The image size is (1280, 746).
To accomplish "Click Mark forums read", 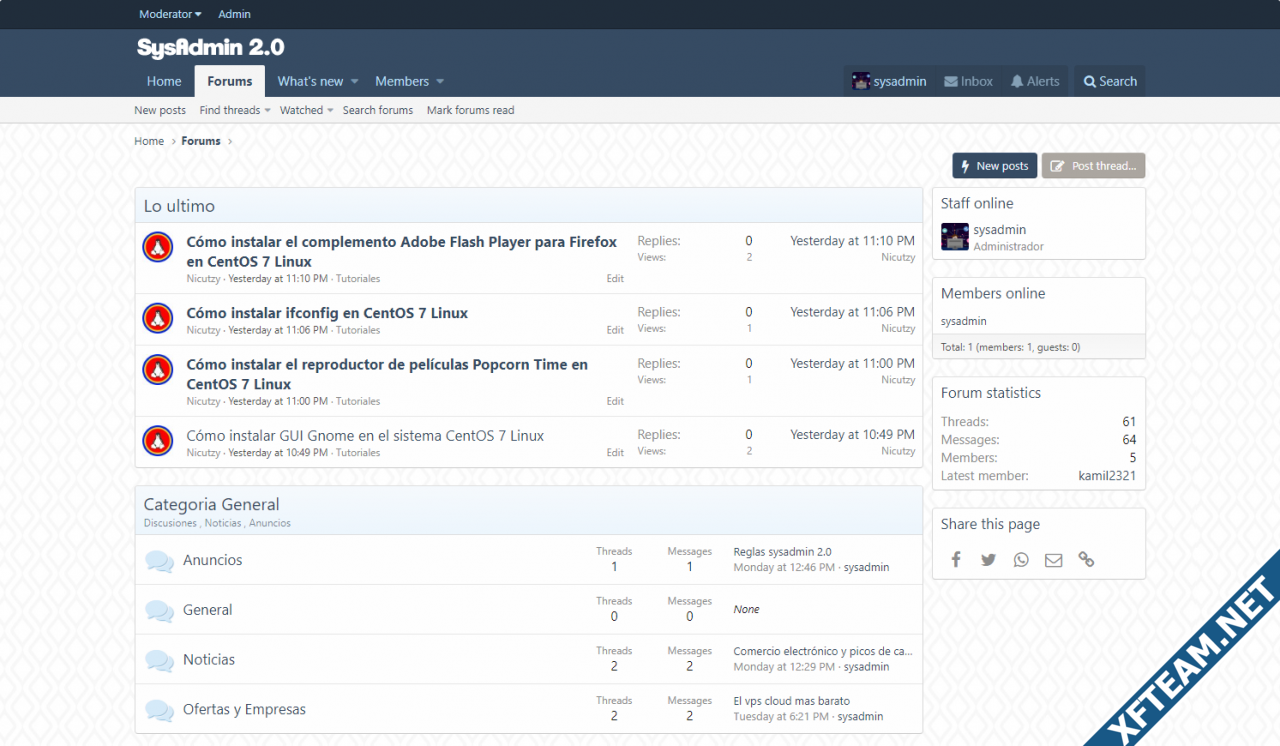I will (471, 110).
